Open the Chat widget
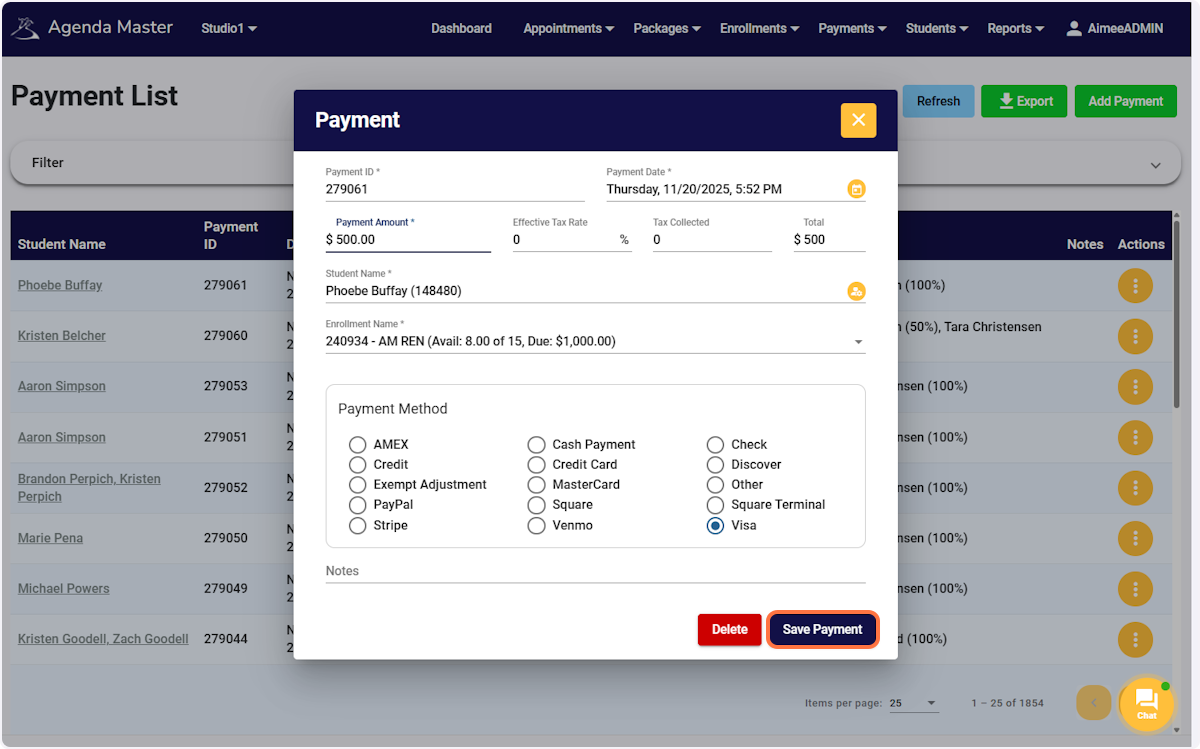 1146,704
